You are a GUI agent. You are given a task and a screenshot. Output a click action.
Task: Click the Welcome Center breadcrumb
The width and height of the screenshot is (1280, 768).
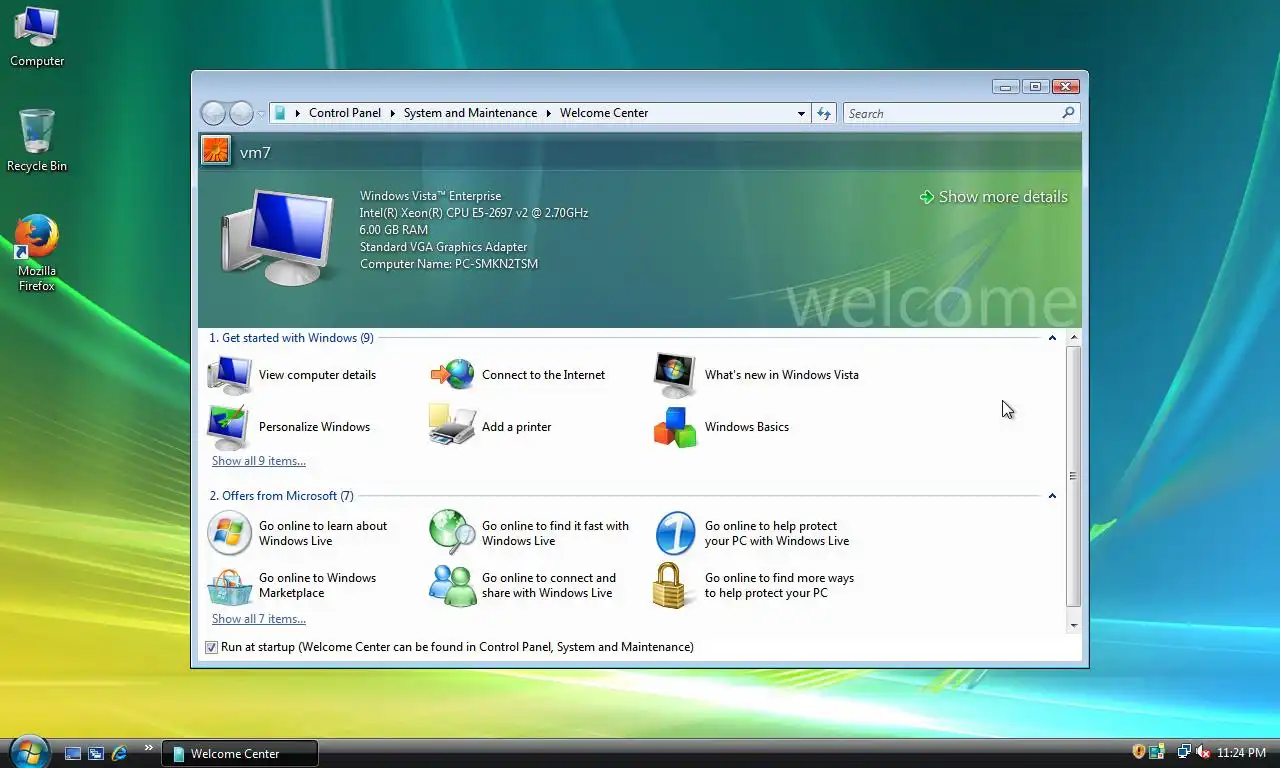(x=604, y=113)
